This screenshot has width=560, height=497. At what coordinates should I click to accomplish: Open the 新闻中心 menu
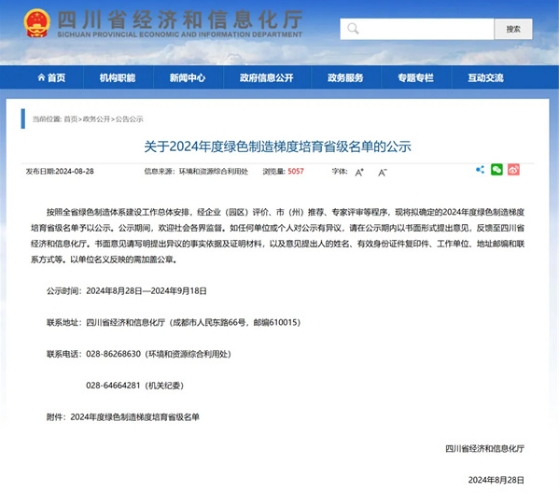[188, 77]
